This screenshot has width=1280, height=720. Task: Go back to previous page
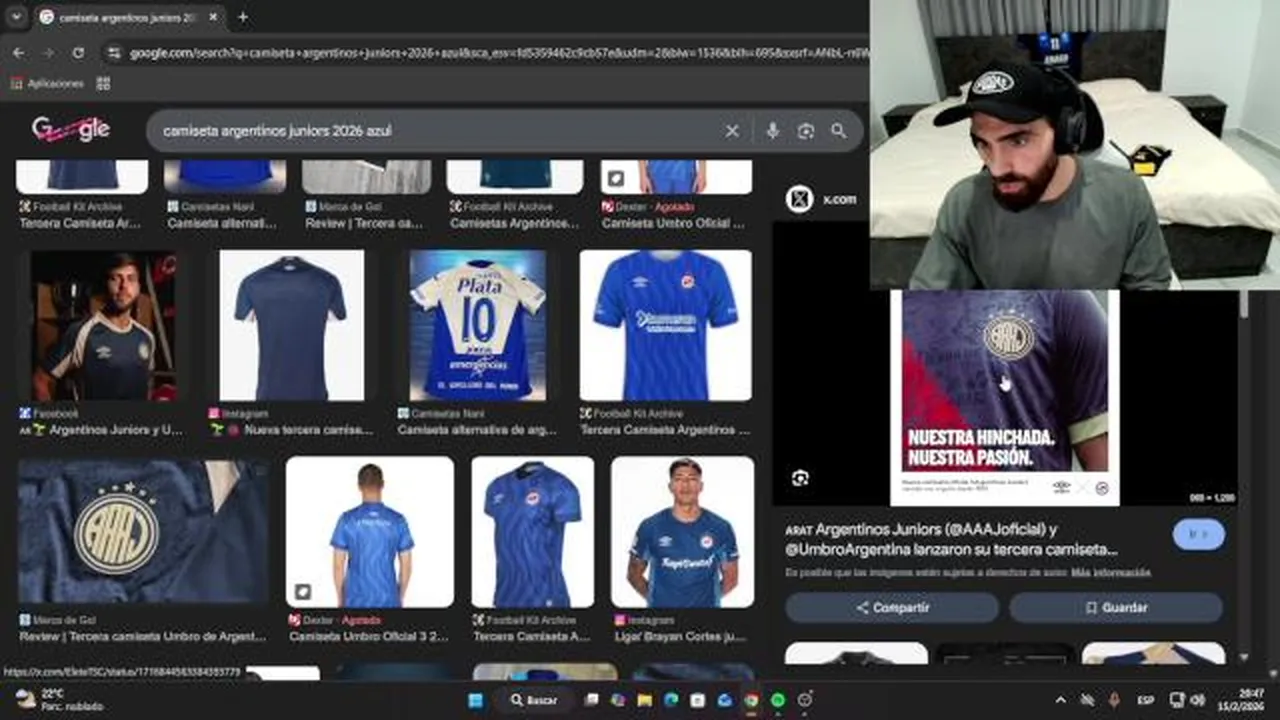pyautogui.click(x=18, y=52)
